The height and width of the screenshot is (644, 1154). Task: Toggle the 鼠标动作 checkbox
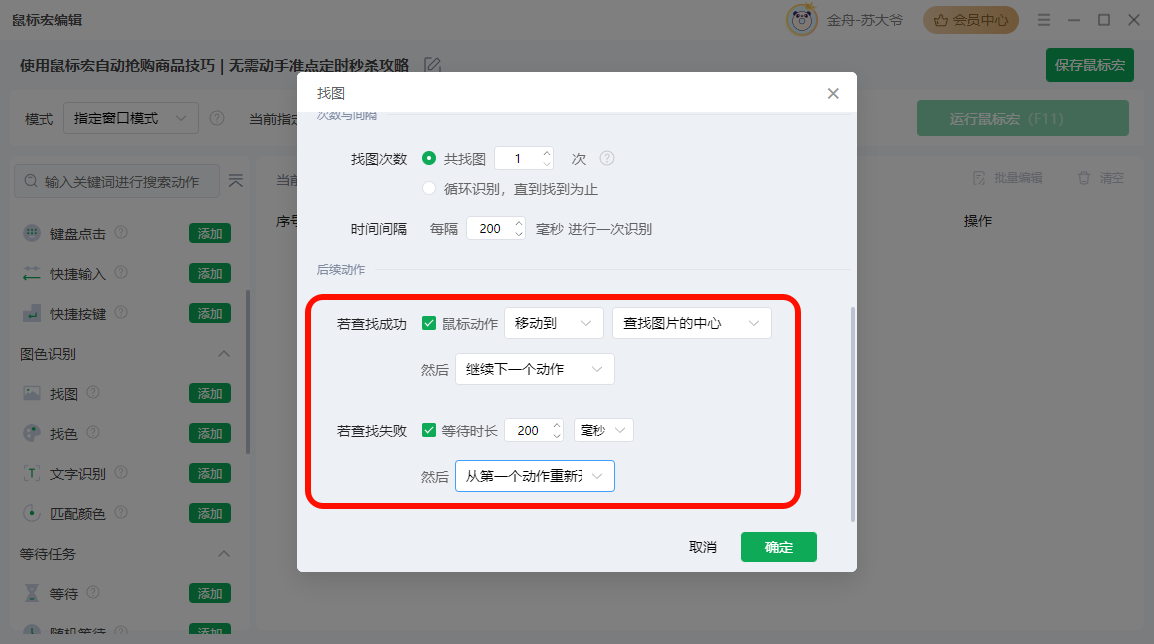pos(429,323)
